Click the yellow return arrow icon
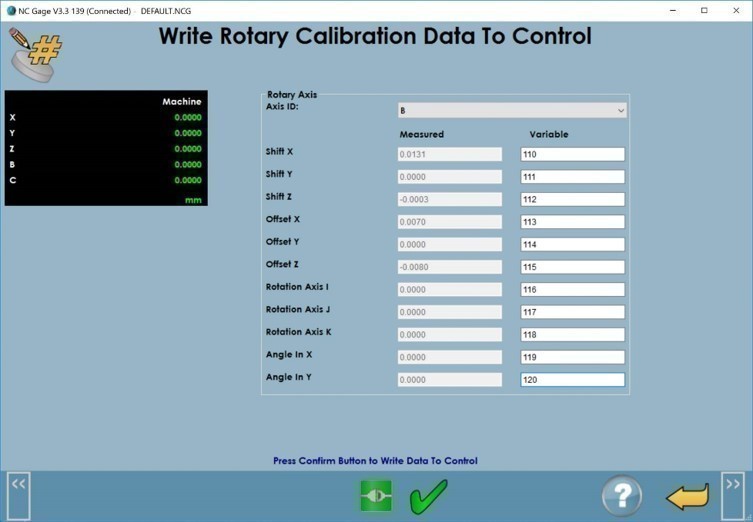The image size is (753, 522). tap(688, 497)
